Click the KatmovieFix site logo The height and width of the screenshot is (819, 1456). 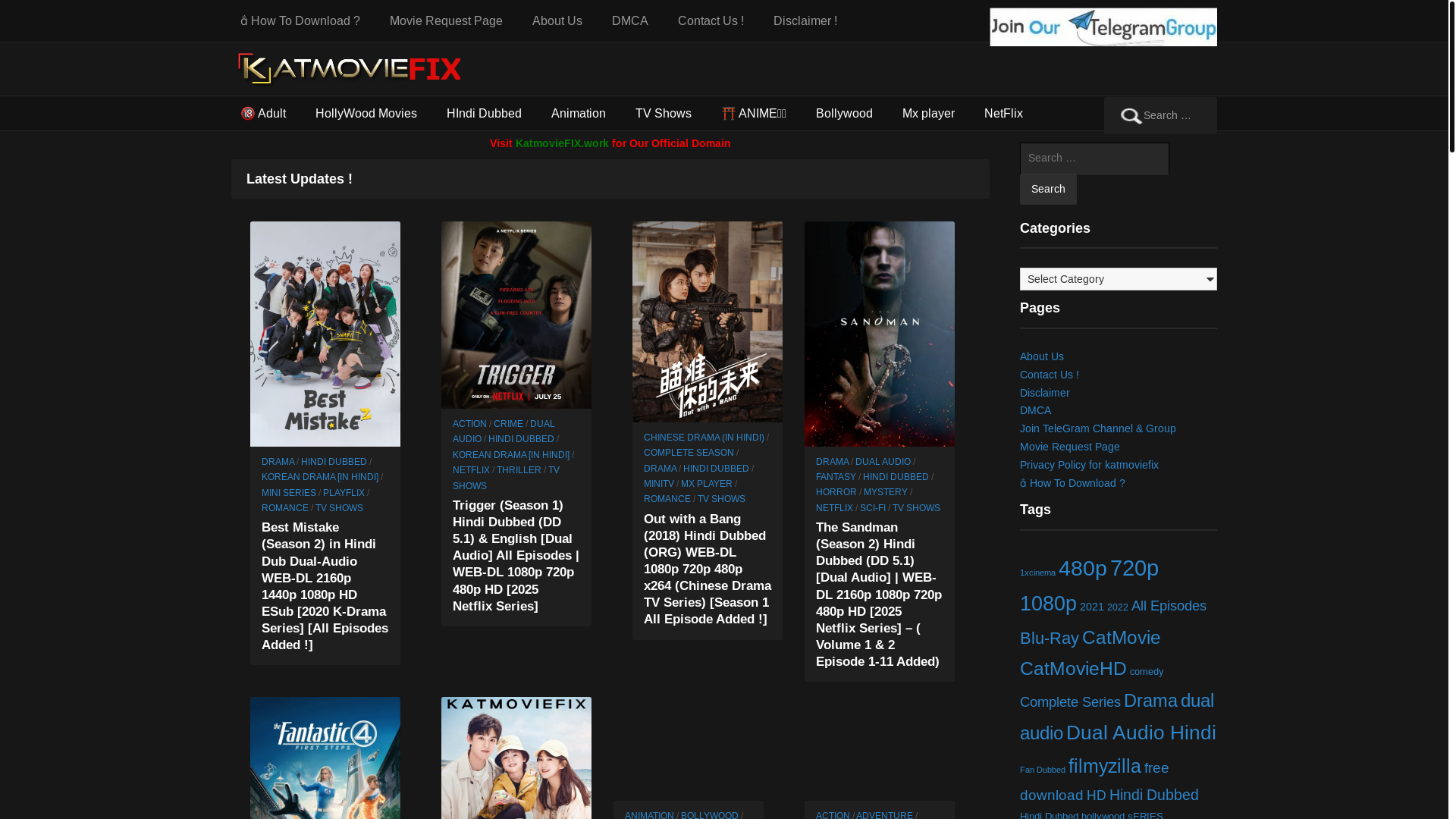pos(350,69)
